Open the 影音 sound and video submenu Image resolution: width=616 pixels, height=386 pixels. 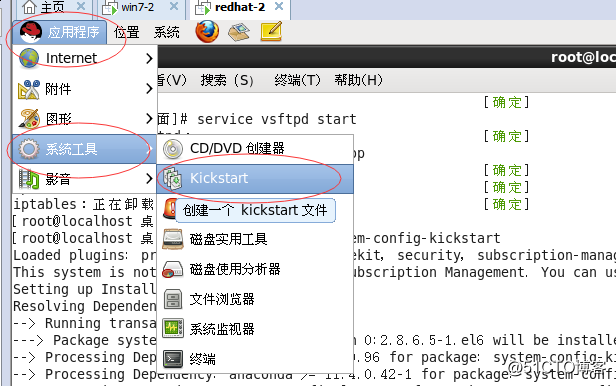[x=85, y=179]
